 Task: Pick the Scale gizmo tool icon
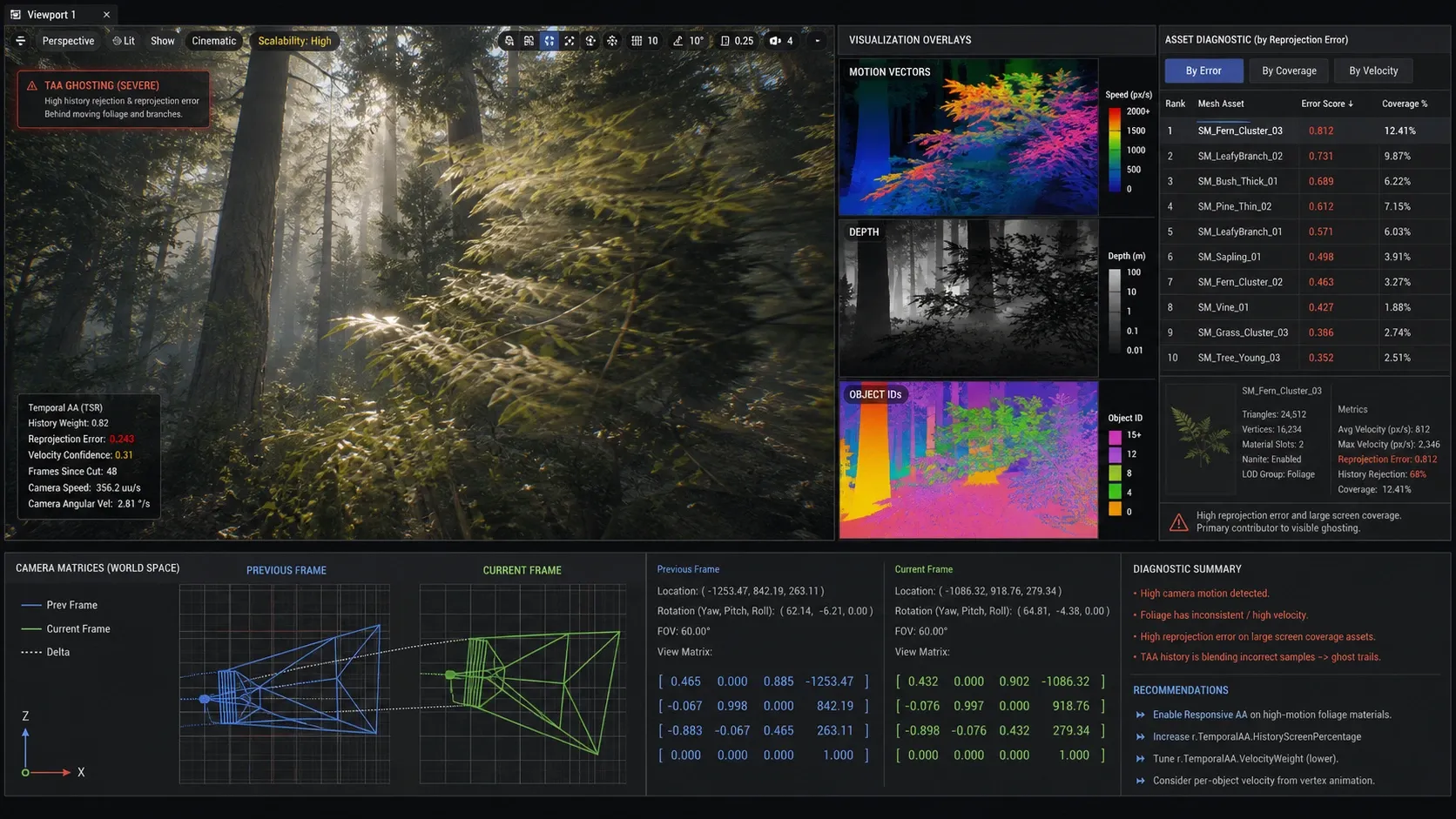point(570,41)
